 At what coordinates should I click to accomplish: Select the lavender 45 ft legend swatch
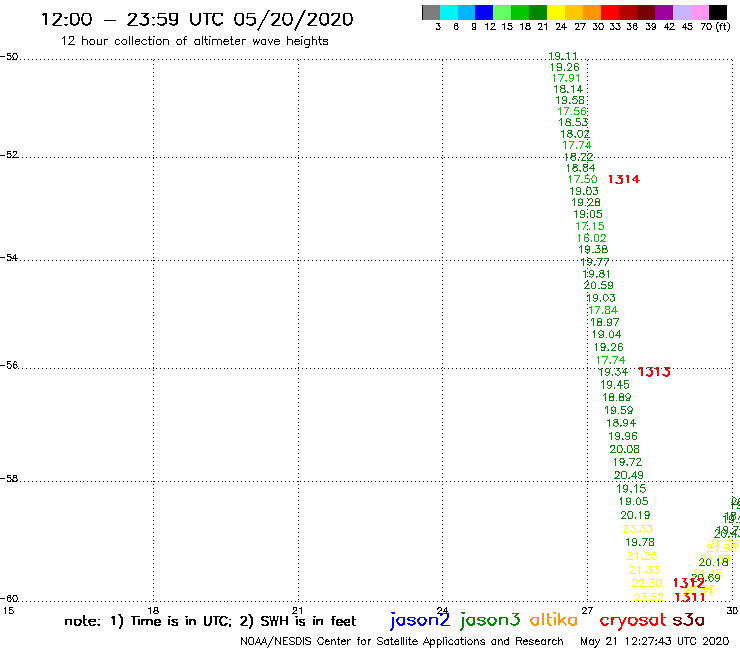[681, 12]
